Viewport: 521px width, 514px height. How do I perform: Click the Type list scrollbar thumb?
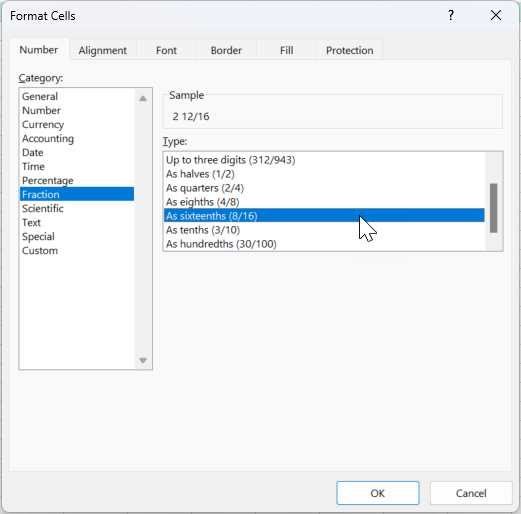[x=494, y=208]
